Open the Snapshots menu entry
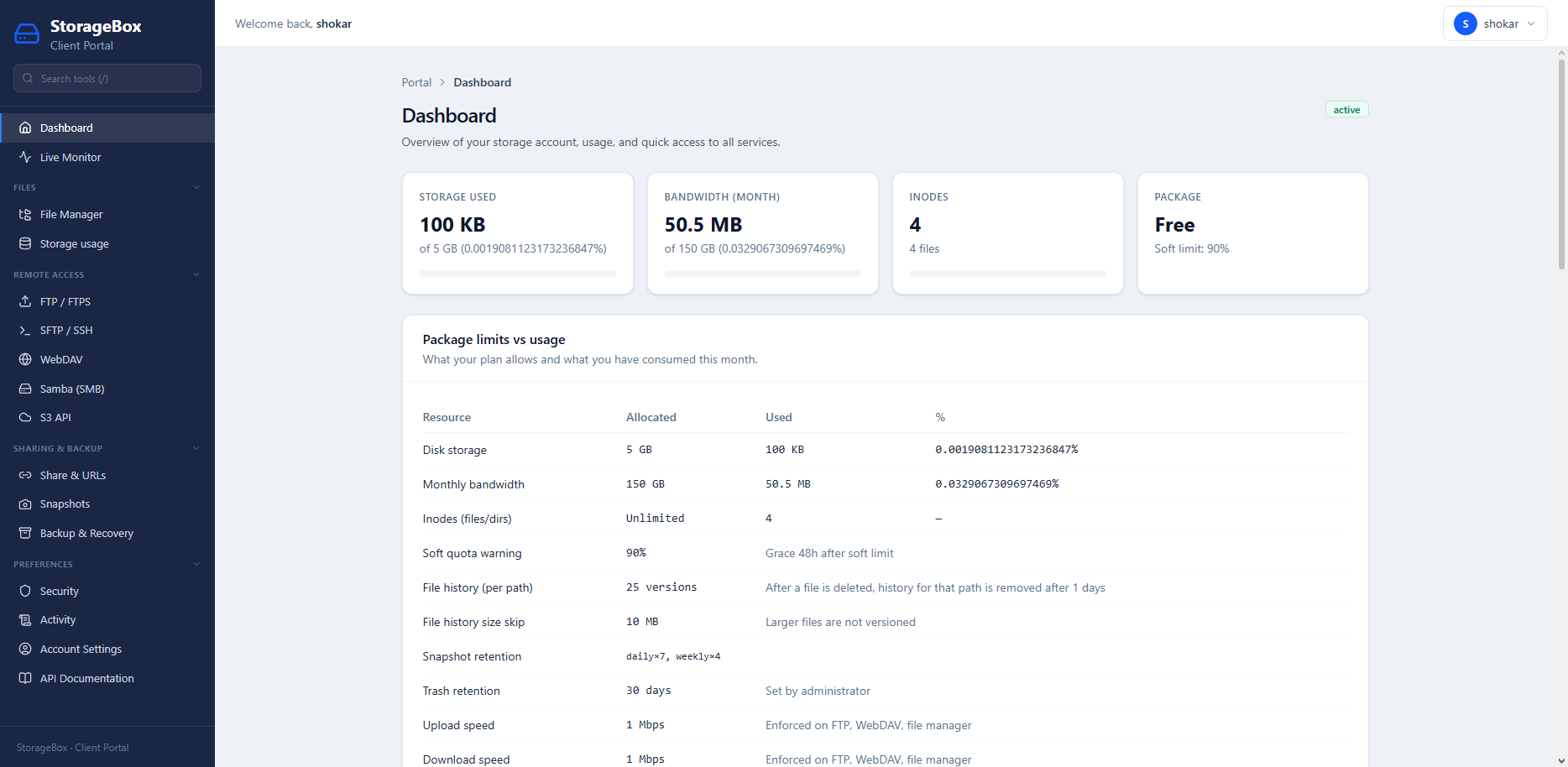The height and width of the screenshot is (767, 1568). coord(107,504)
